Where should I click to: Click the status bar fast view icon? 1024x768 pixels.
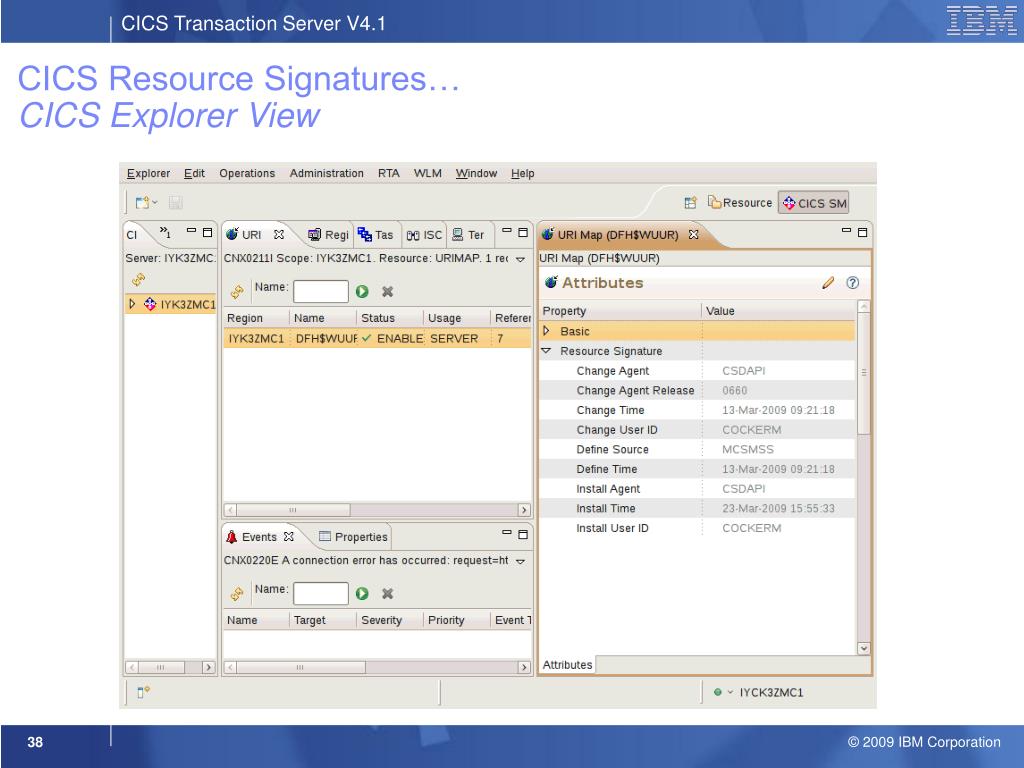point(143,692)
